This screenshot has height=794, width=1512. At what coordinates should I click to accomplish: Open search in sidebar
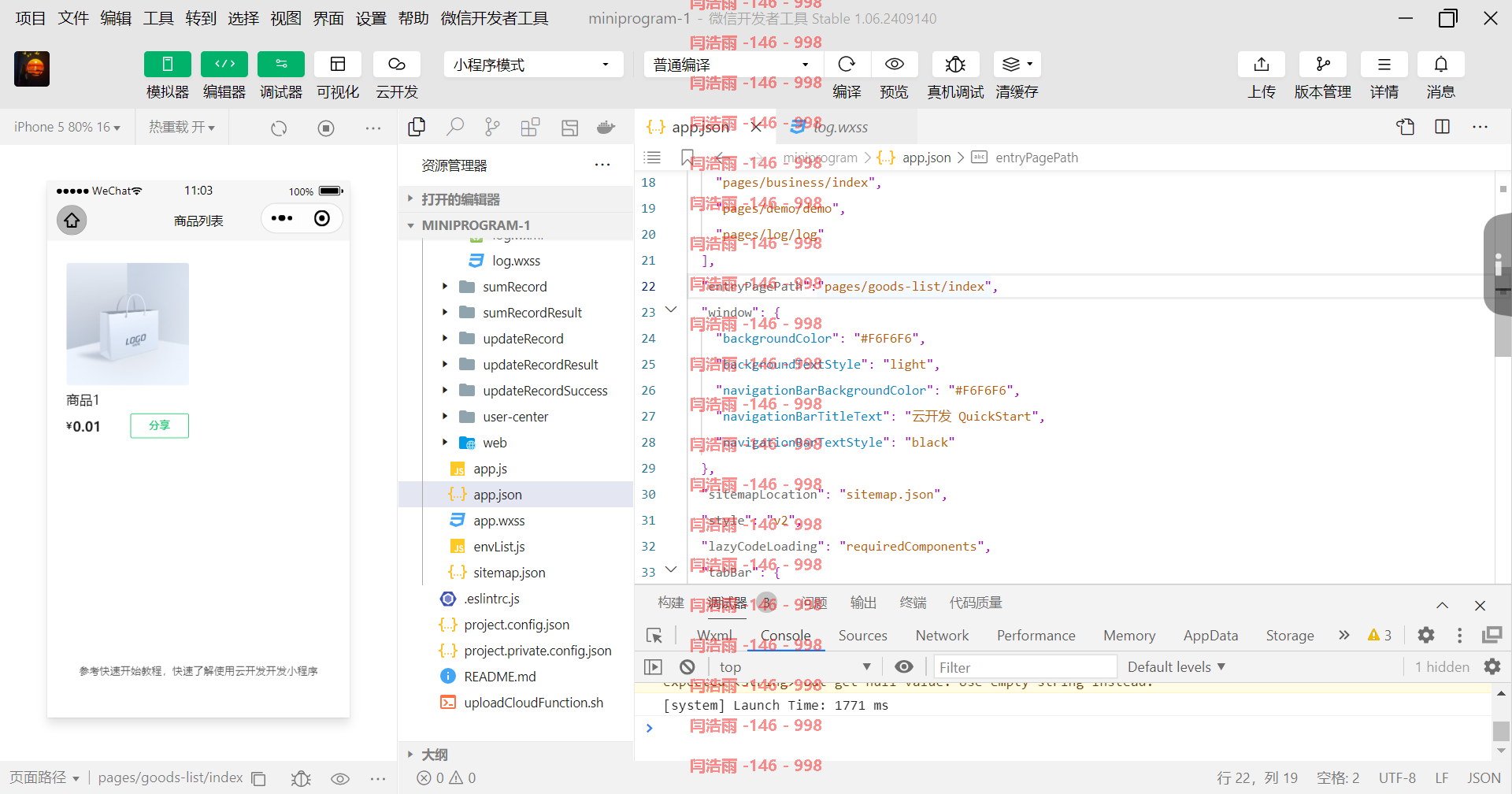coord(455,127)
